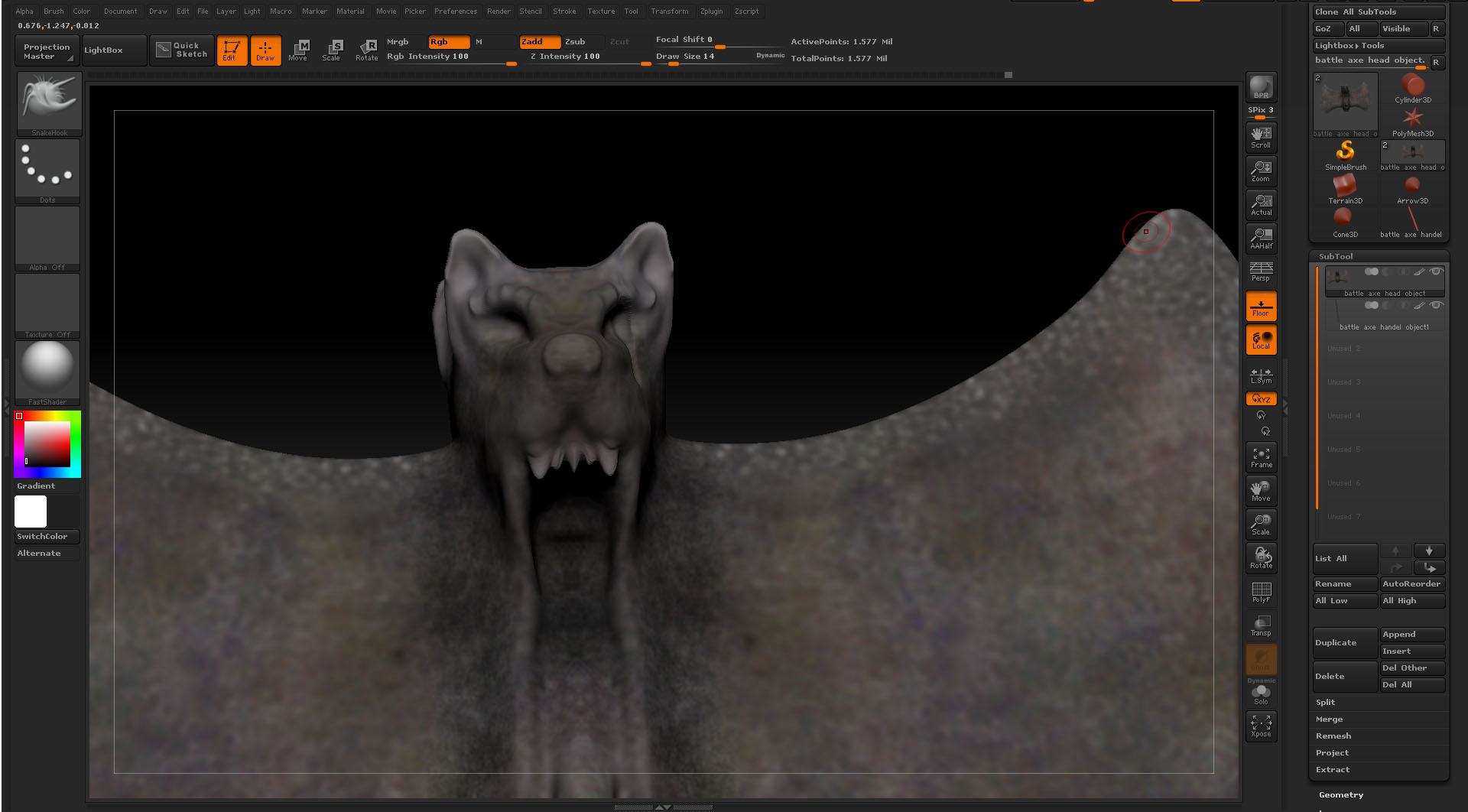The image size is (1468, 812).
Task: Toggle Local transformations button
Action: (1261, 340)
